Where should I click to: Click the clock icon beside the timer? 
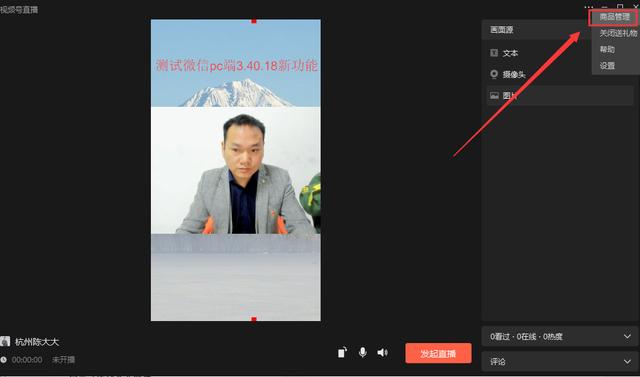coord(3,360)
